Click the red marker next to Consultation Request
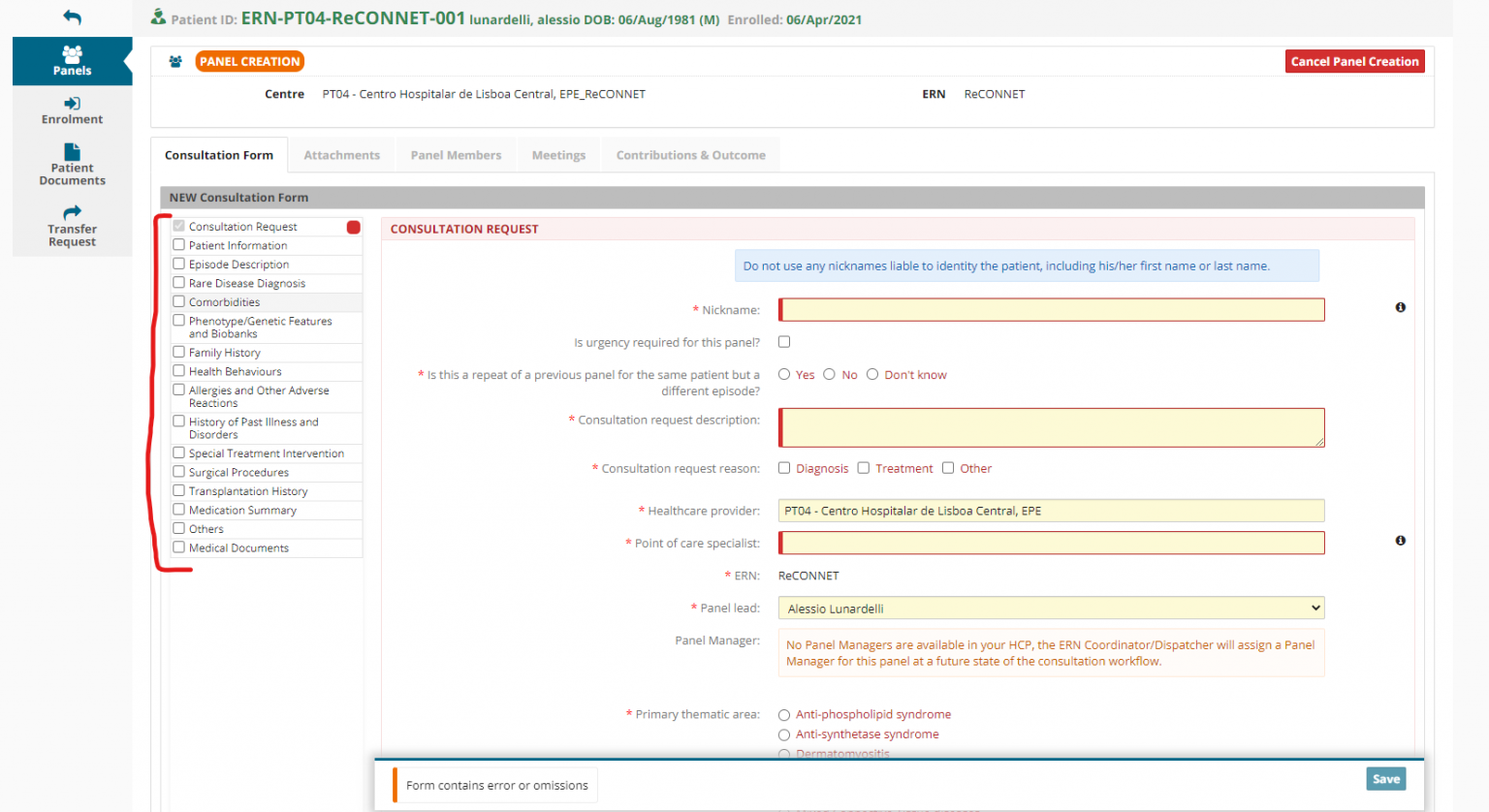This screenshot has width=1489, height=812. pyautogui.click(x=354, y=228)
